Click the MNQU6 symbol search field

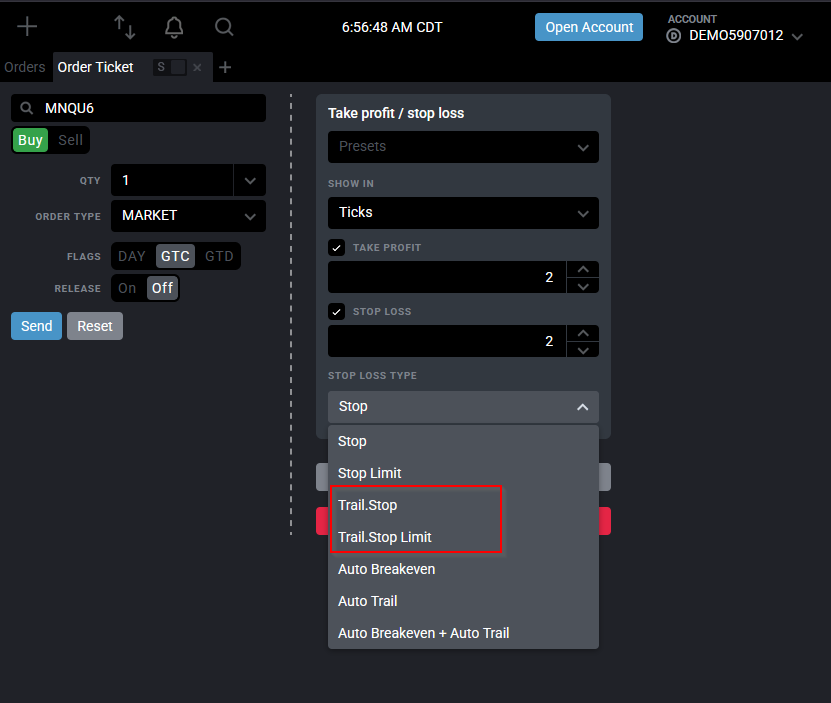[138, 108]
